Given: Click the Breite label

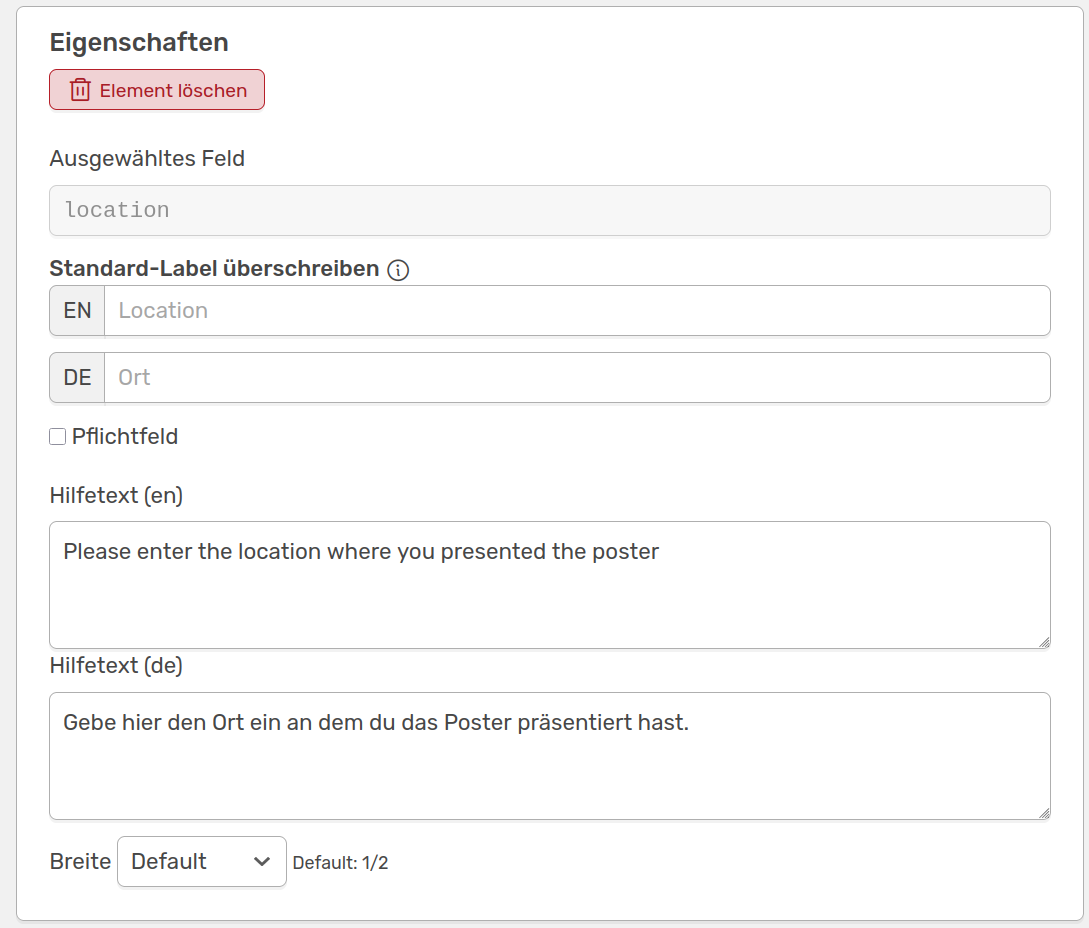Looking at the screenshot, I should point(81,862).
